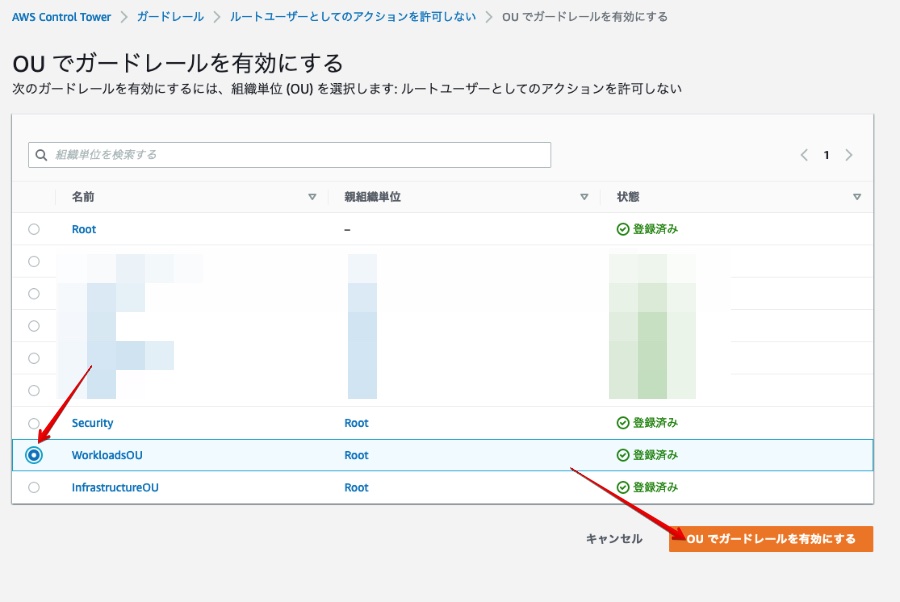The width and height of the screenshot is (900, 602).
Task: Go to the ガードレール breadcrumb link
Action: click(170, 17)
